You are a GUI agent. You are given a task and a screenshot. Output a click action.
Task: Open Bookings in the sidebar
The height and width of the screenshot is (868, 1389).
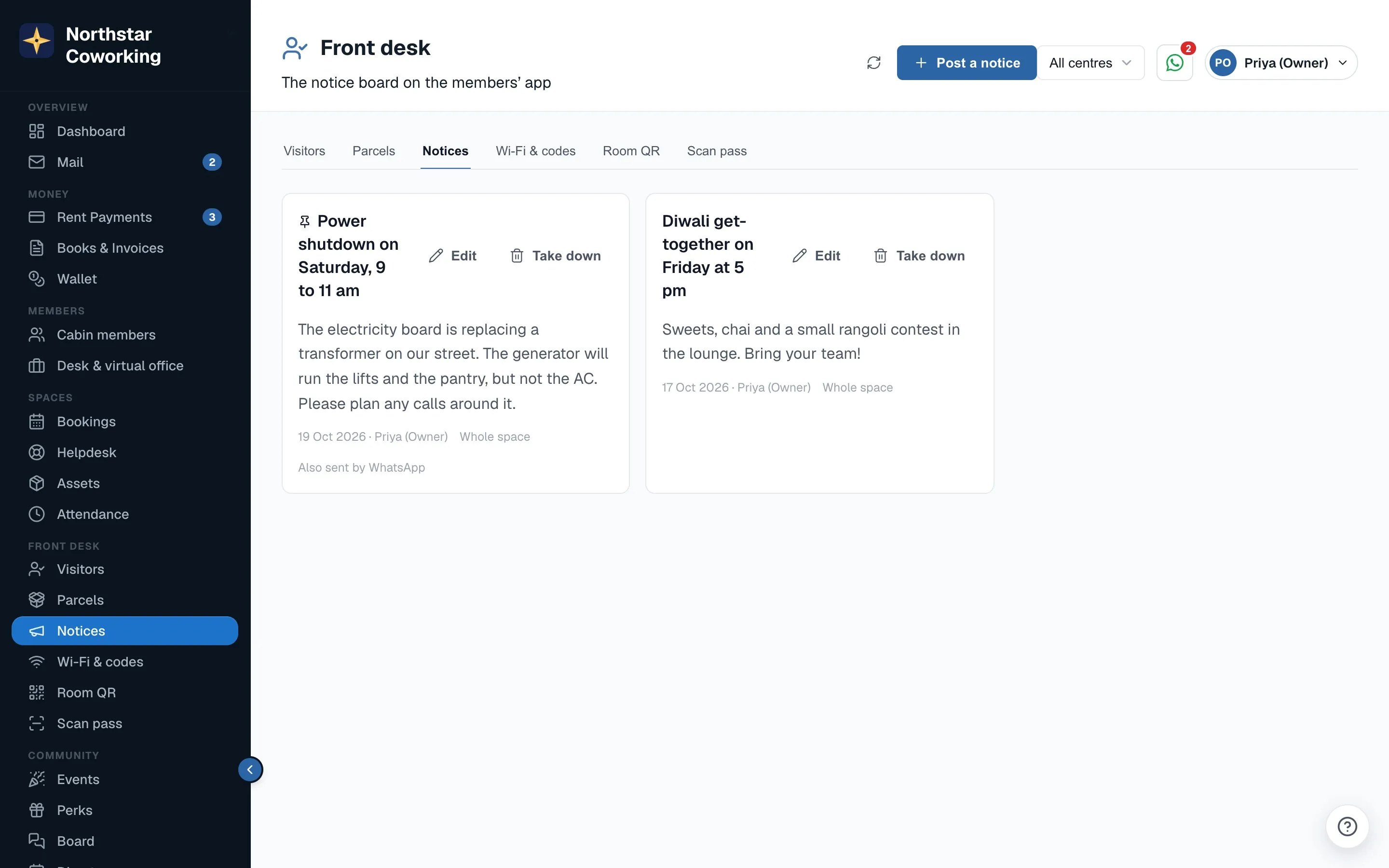[x=124, y=421]
